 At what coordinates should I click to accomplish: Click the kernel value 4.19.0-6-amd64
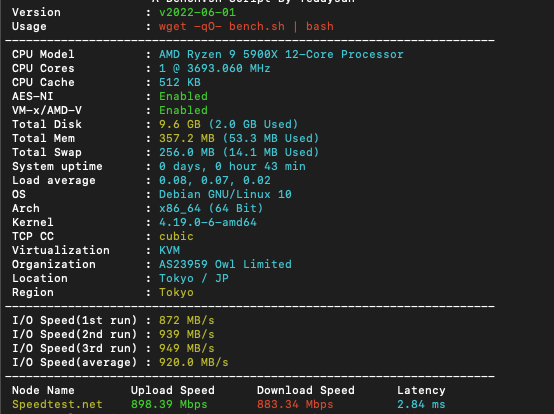point(208,222)
